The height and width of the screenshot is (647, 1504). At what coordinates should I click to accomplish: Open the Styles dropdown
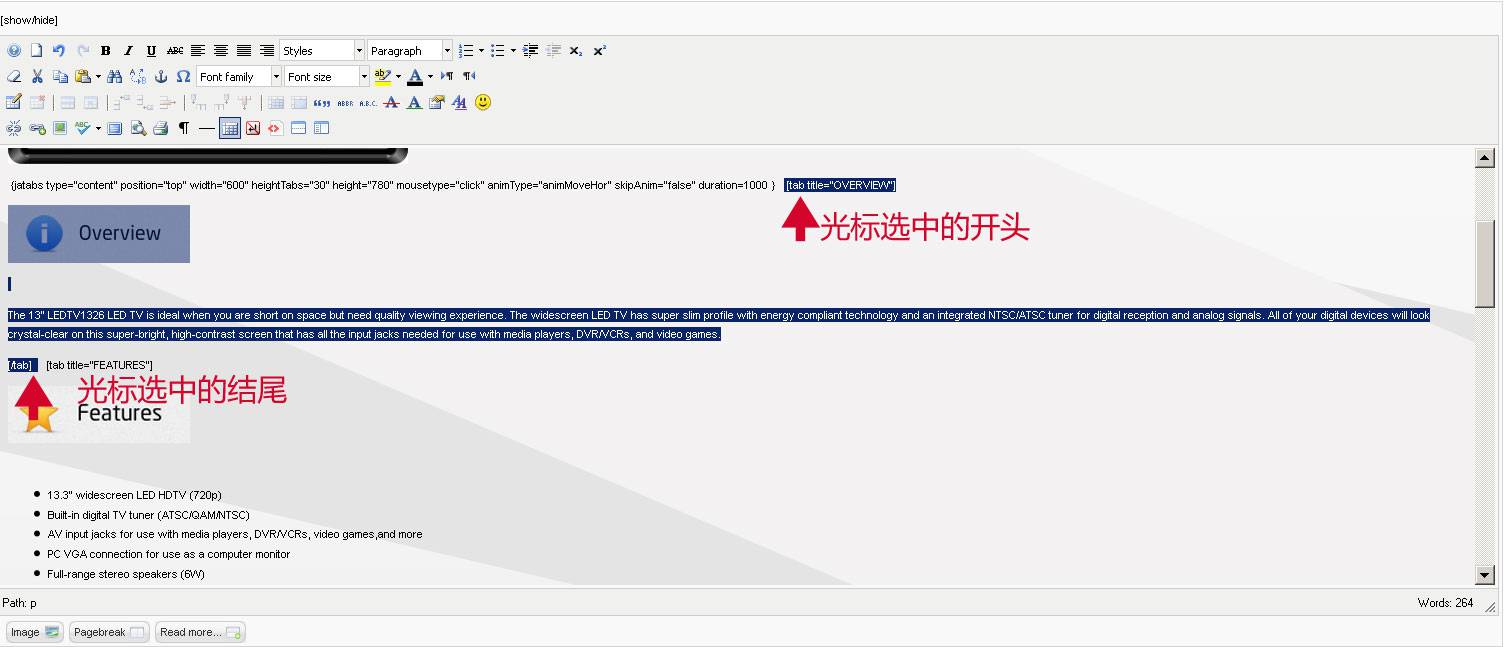(320, 50)
